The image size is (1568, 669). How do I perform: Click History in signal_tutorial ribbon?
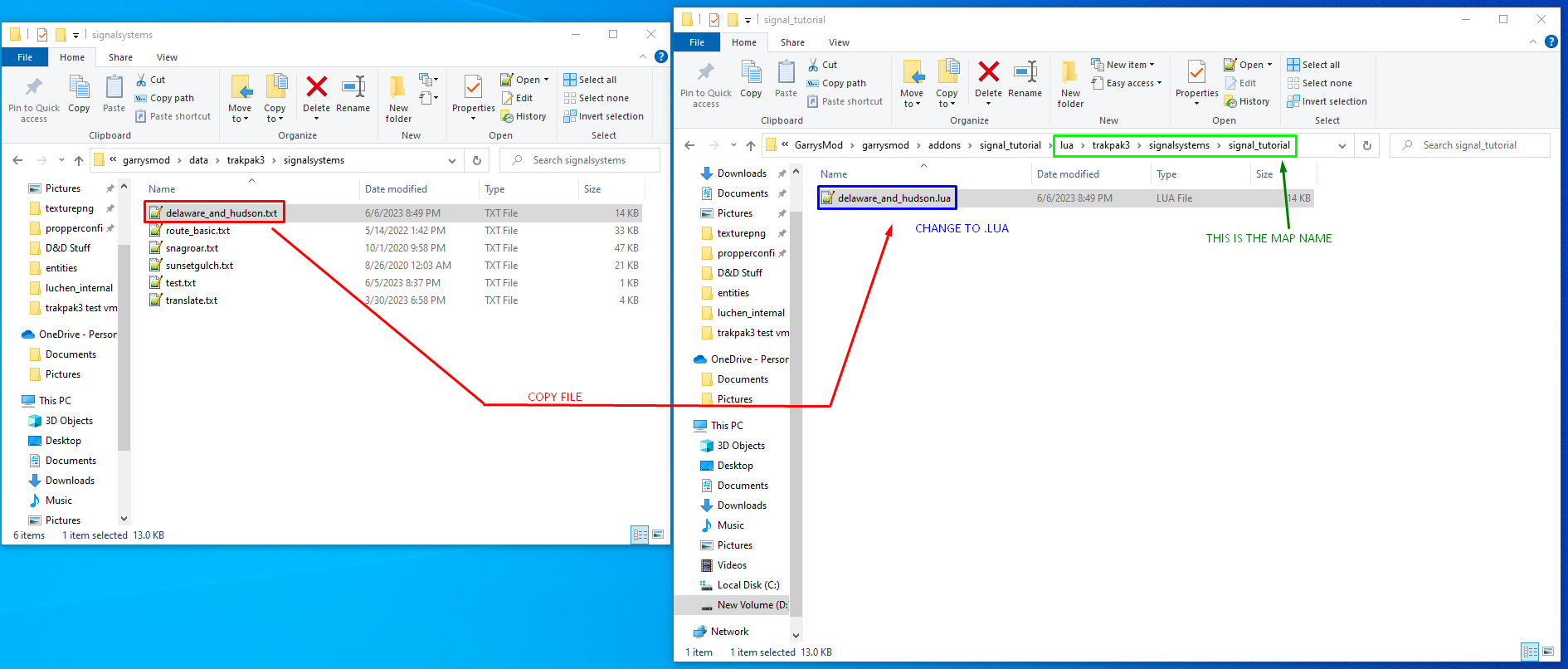[1247, 101]
